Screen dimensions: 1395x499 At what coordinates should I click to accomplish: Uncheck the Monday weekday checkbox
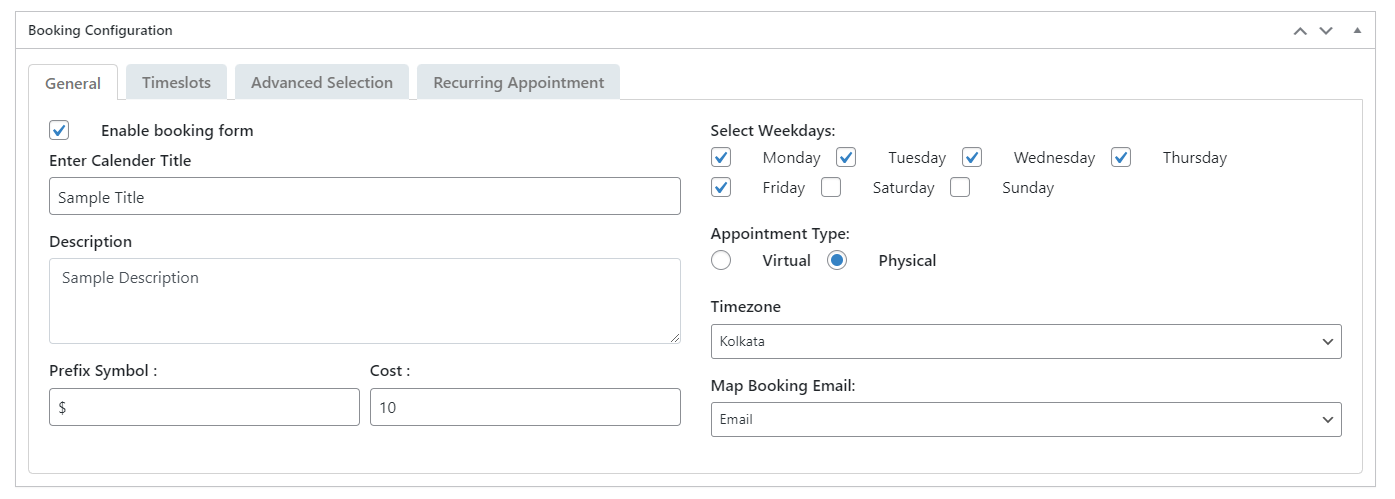click(721, 157)
